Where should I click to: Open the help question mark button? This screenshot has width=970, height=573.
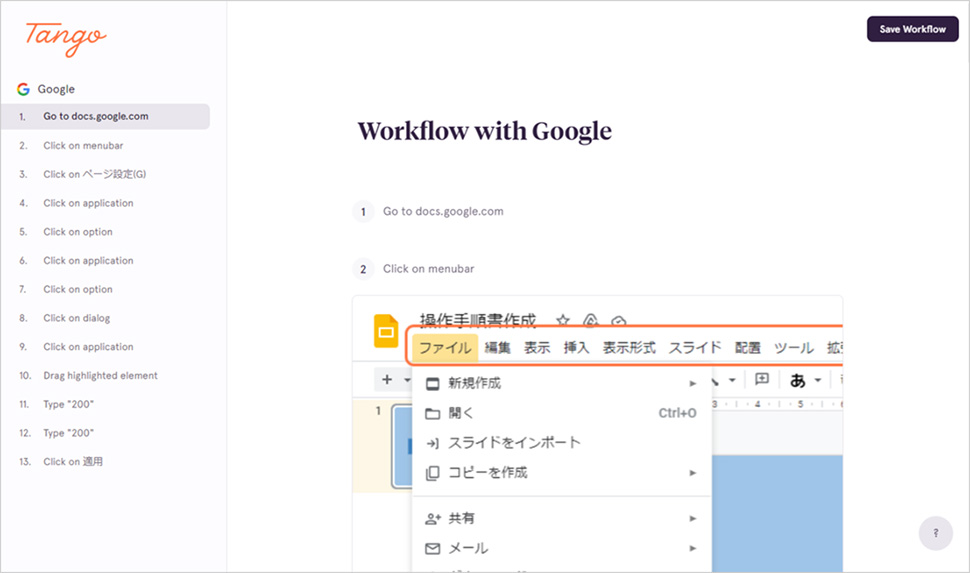[935, 533]
